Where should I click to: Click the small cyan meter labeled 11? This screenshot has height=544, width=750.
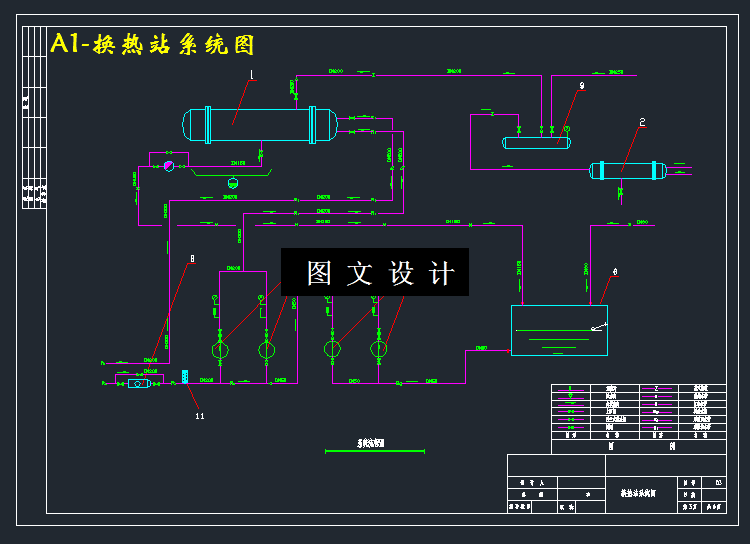pyautogui.click(x=185, y=377)
